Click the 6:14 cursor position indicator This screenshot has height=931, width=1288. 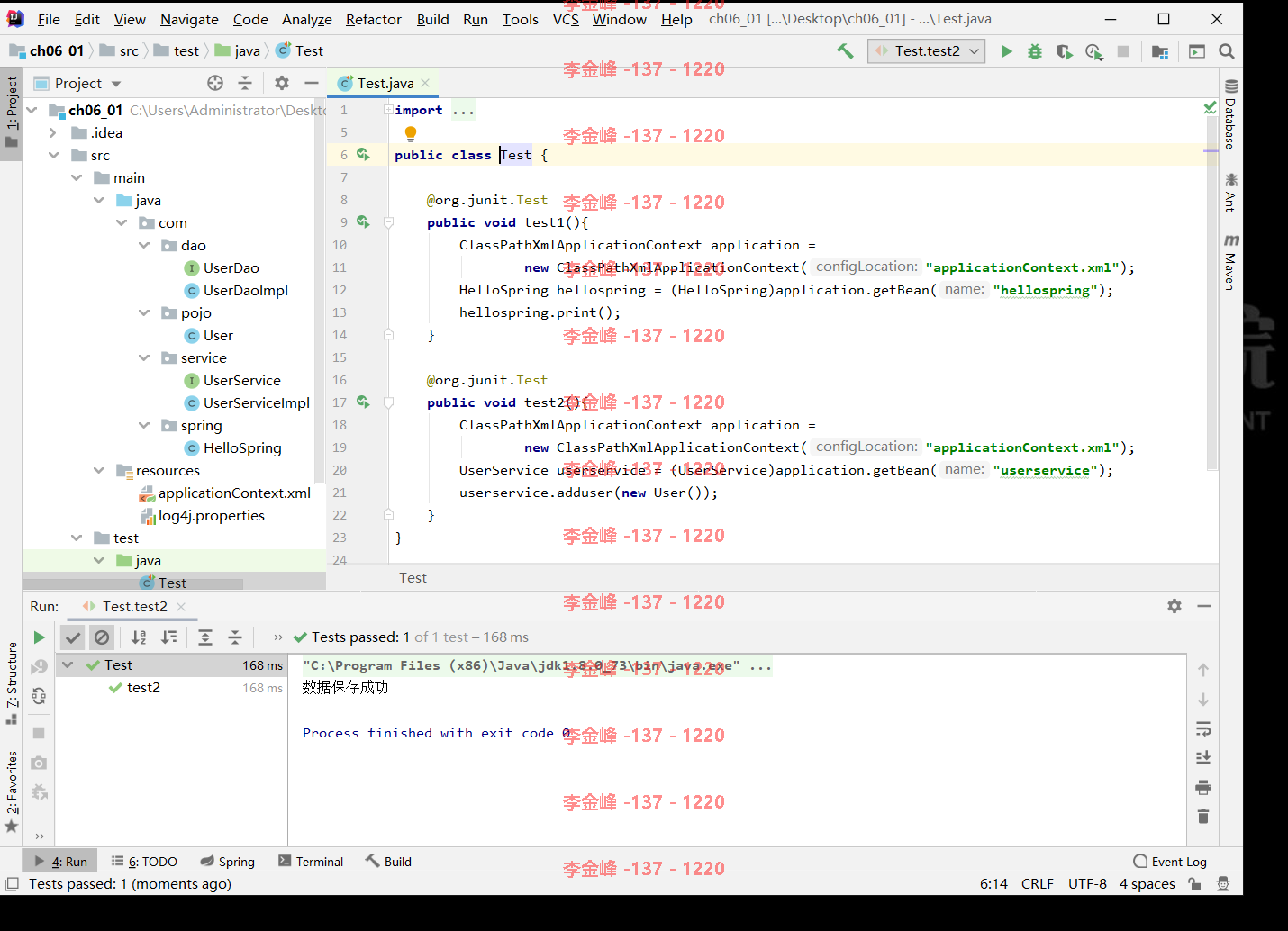(x=993, y=884)
